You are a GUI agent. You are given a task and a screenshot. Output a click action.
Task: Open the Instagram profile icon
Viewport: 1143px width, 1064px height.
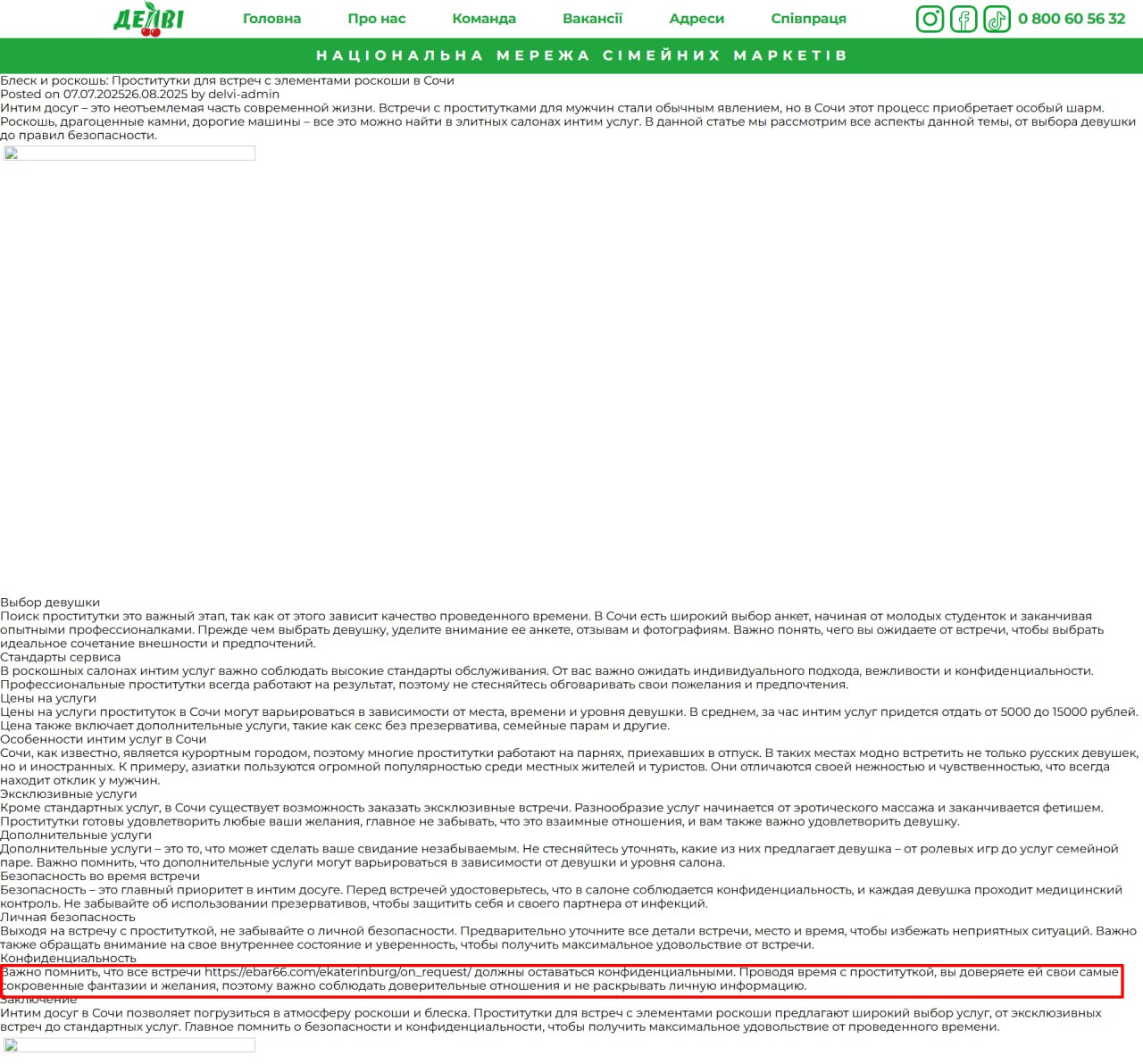(930, 19)
